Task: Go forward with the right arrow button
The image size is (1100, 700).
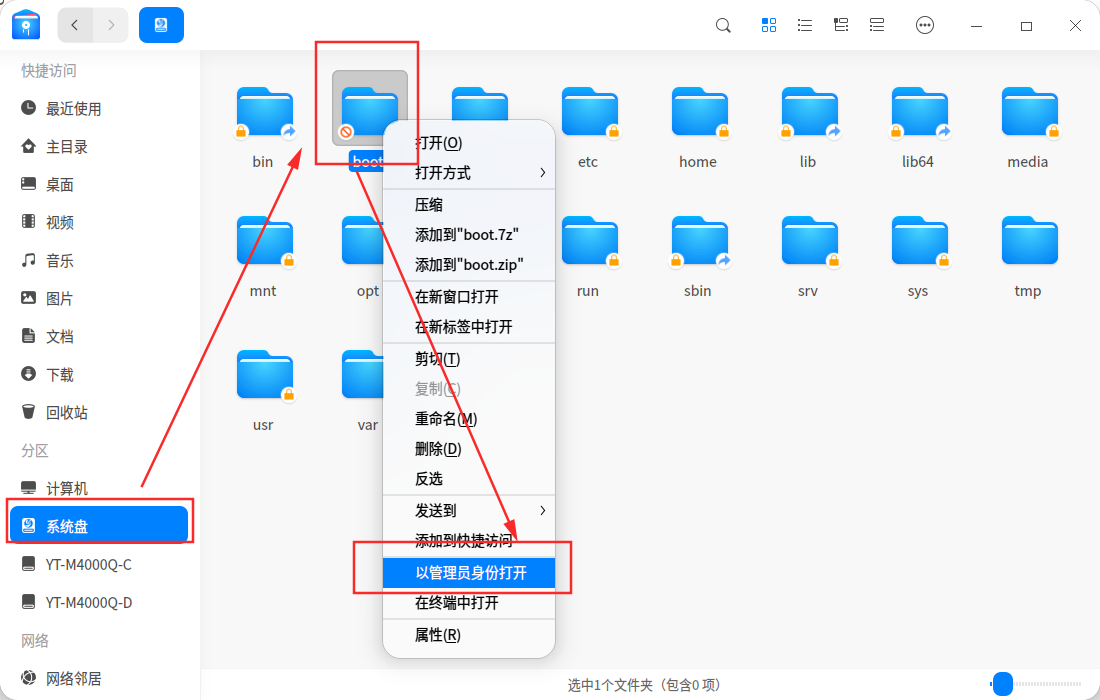Action: pos(111,25)
